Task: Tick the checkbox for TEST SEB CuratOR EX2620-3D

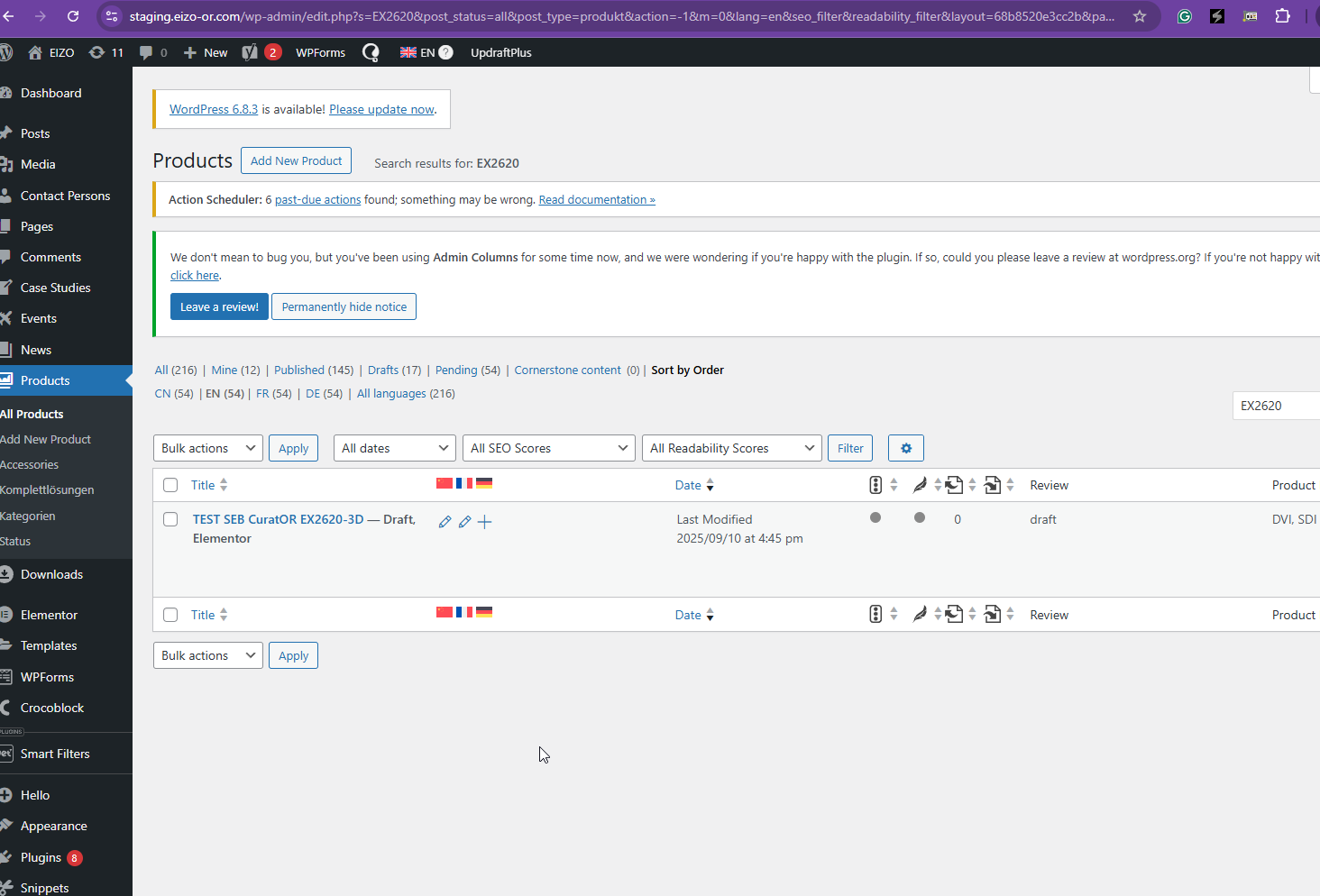Action: (x=170, y=519)
